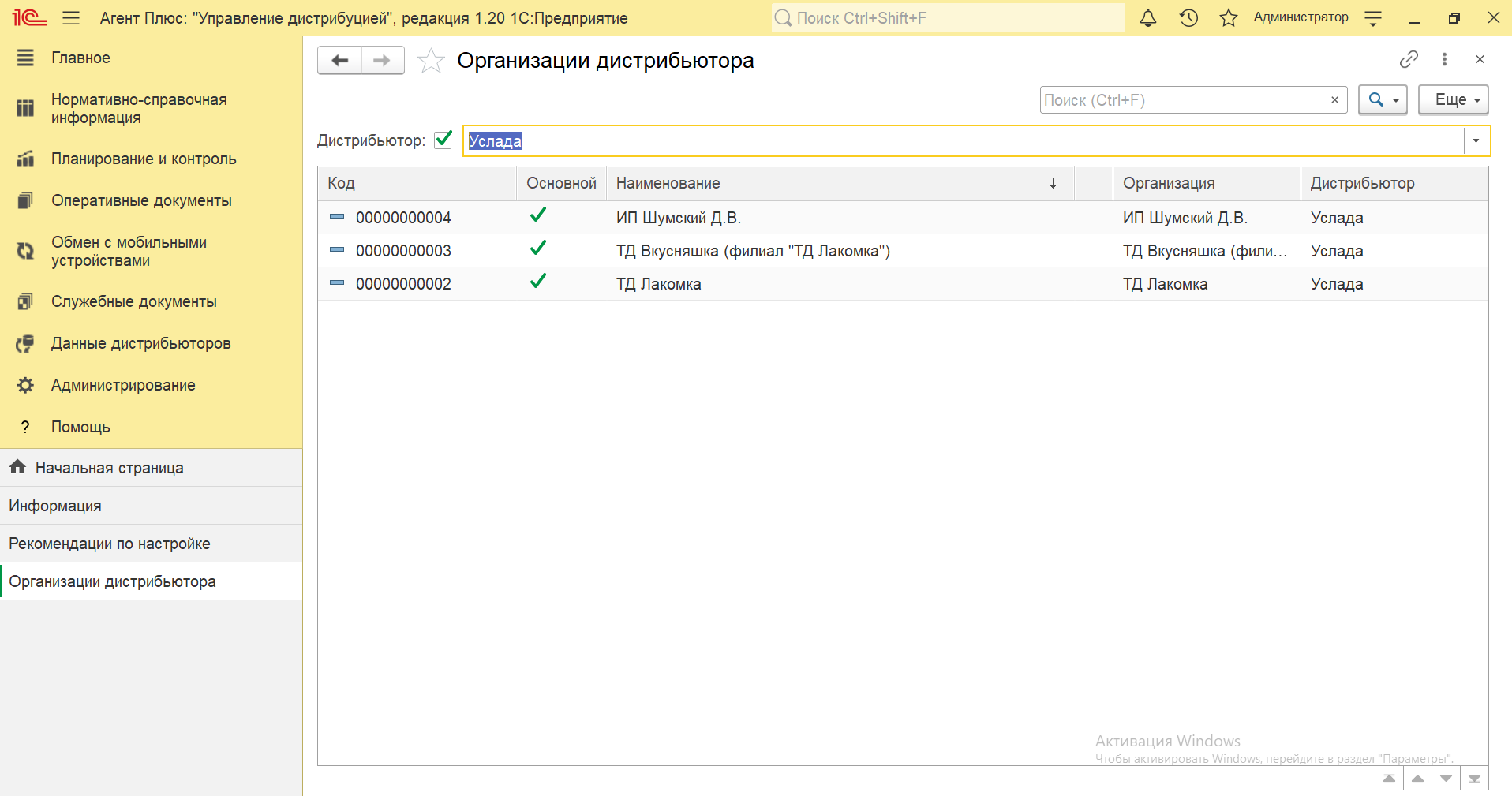Open the functions hamburger menu in title bar
The image size is (1512, 796).
(71, 17)
